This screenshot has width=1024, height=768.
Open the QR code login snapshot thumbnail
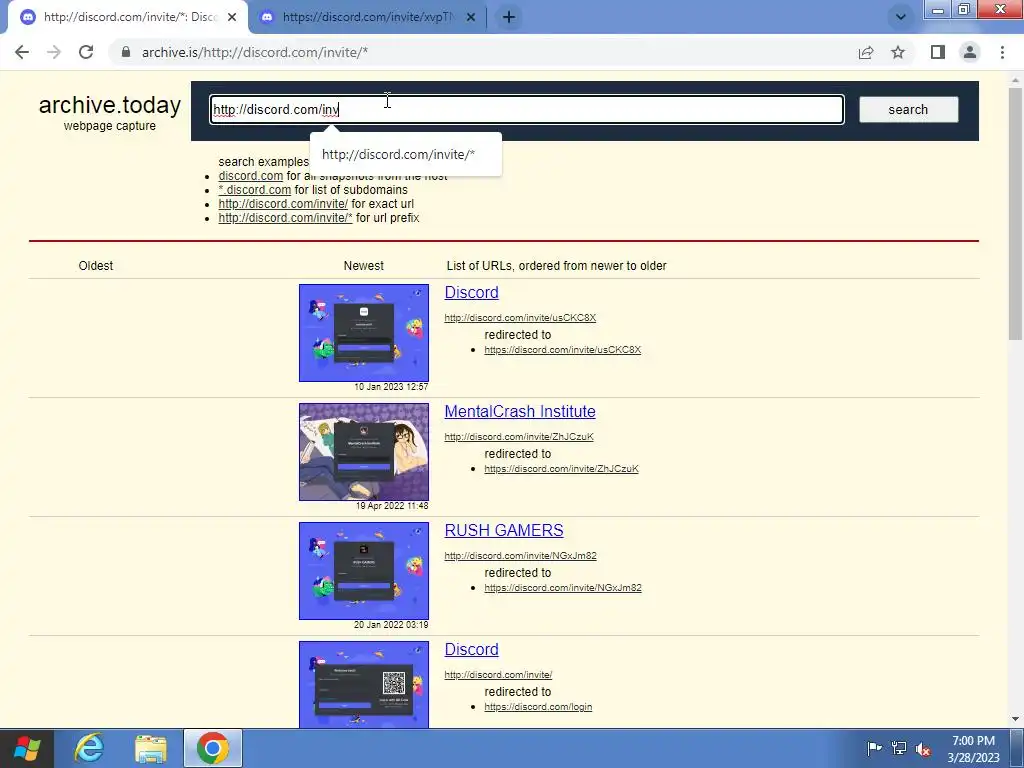(364, 684)
